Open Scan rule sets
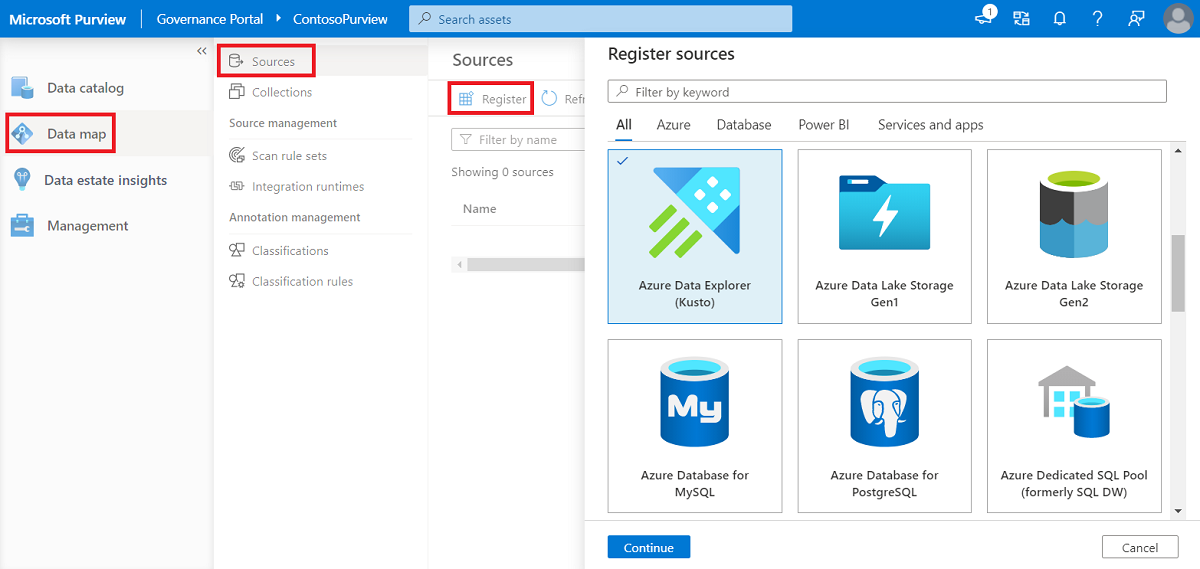 pyautogui.click(x=289, y=156)
